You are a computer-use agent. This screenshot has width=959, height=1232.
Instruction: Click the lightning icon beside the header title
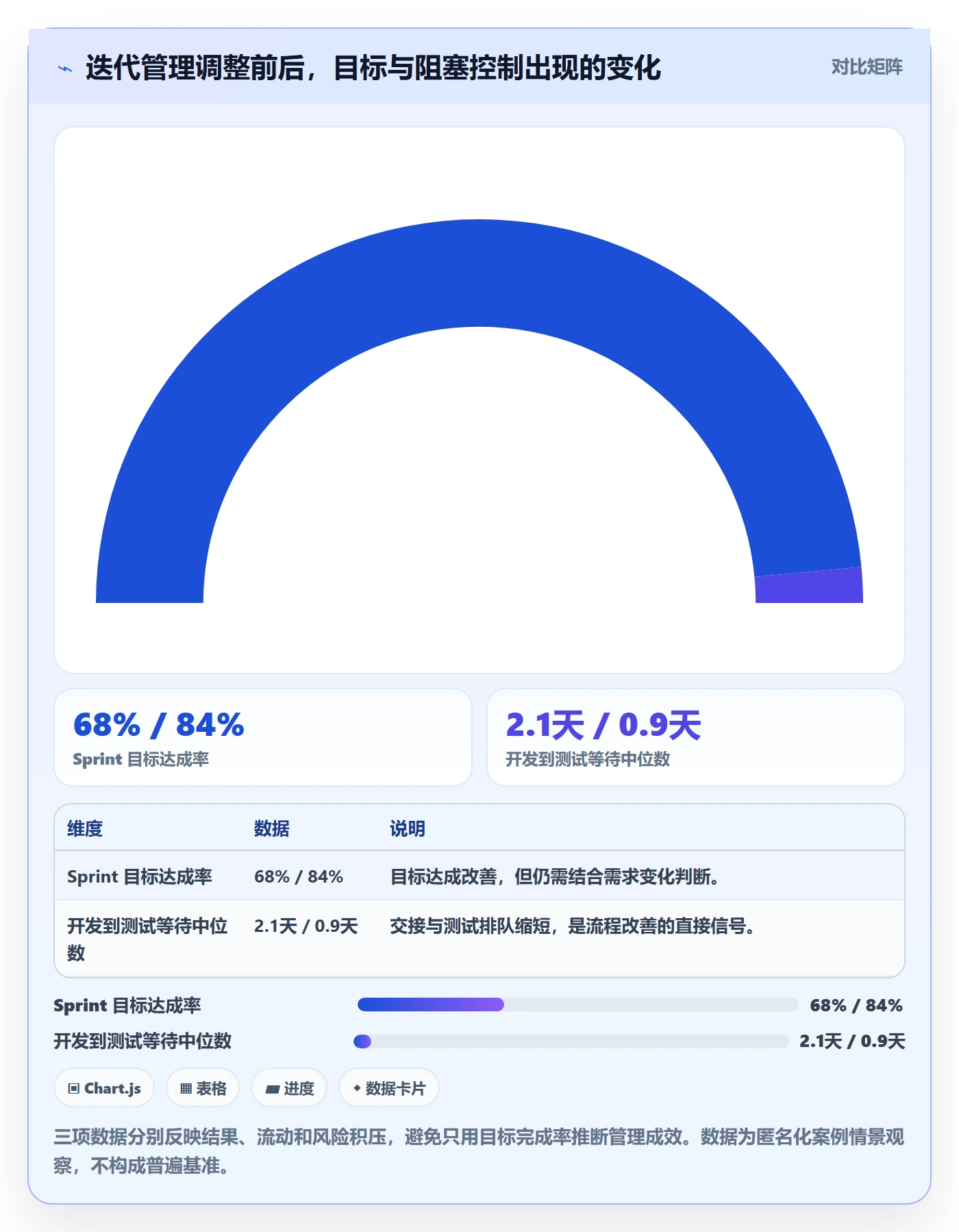point(65,69)
